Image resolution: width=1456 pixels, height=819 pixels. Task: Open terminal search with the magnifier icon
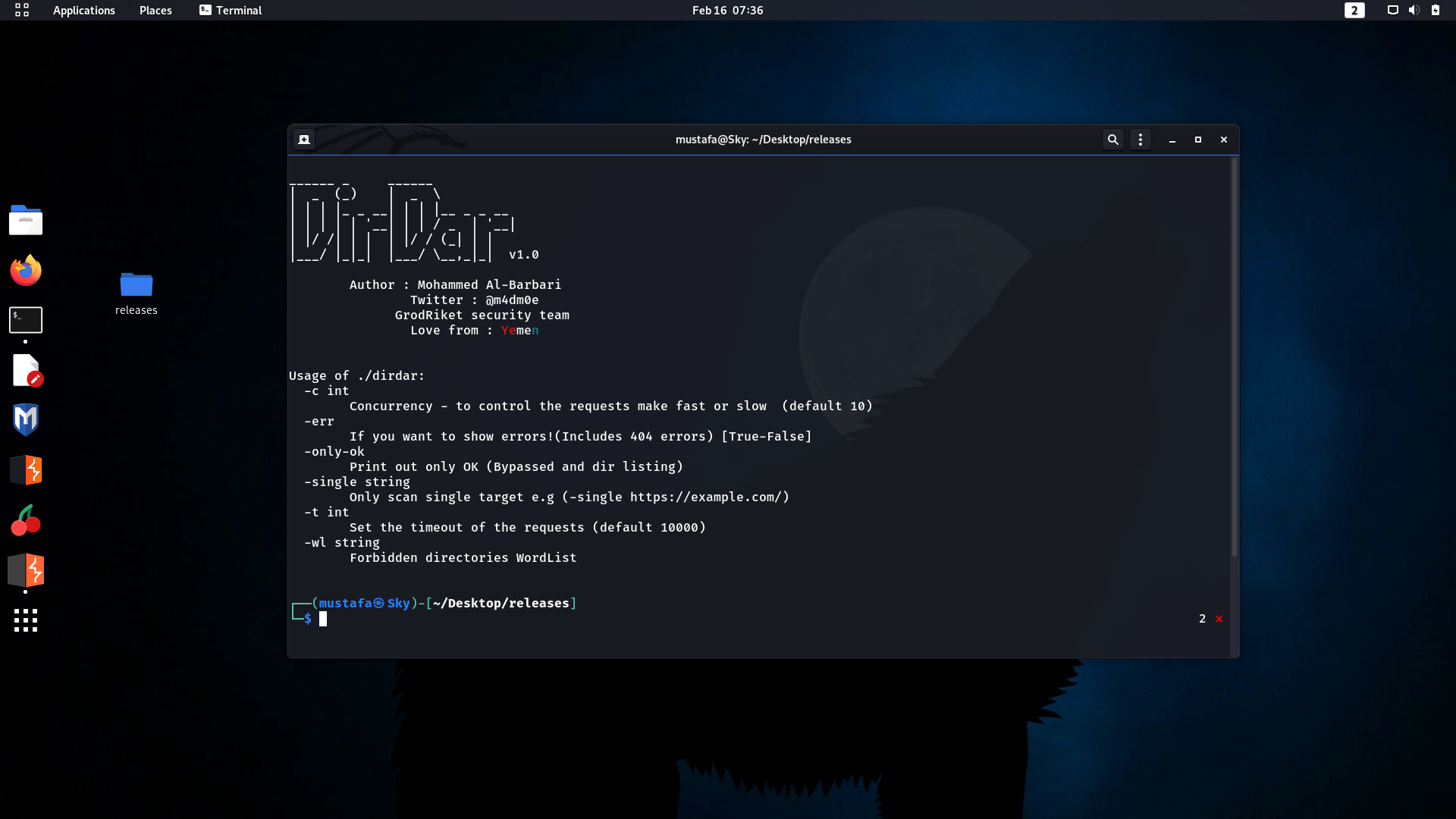(x=1112, y=140)
